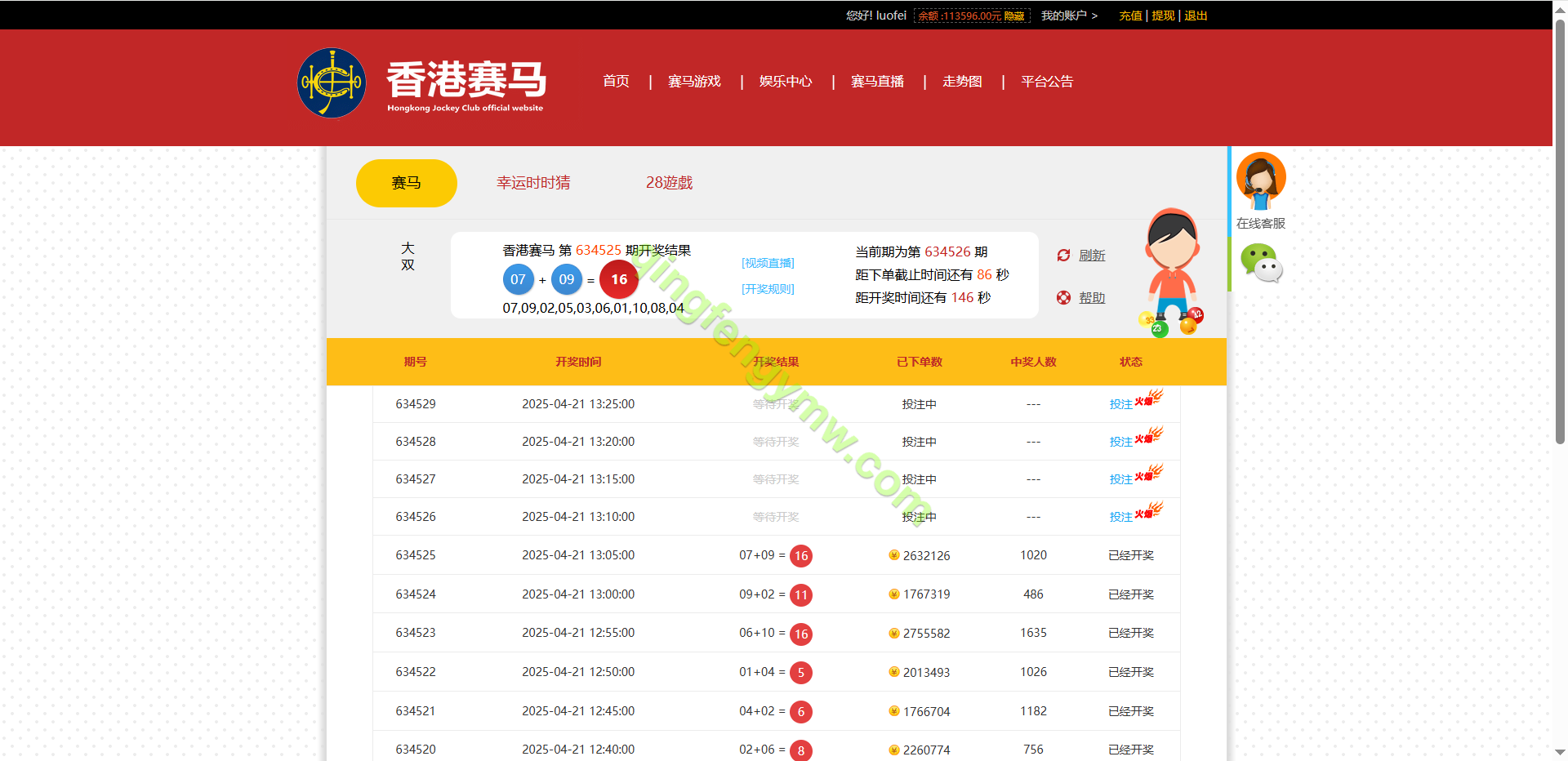Image resolution: width=1568 pixels, height=761 pixels.
Task: Switch to the 幸运时时猜 tab
Action: [533, 183]
